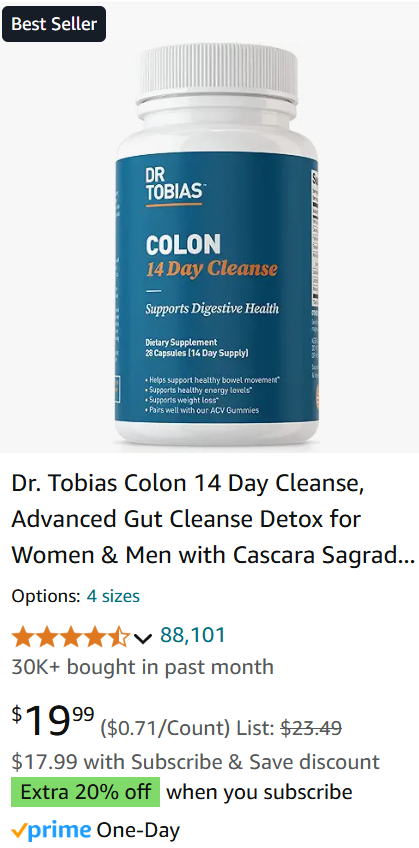
Task: Click the prime logo
Action: click(59, 830)
